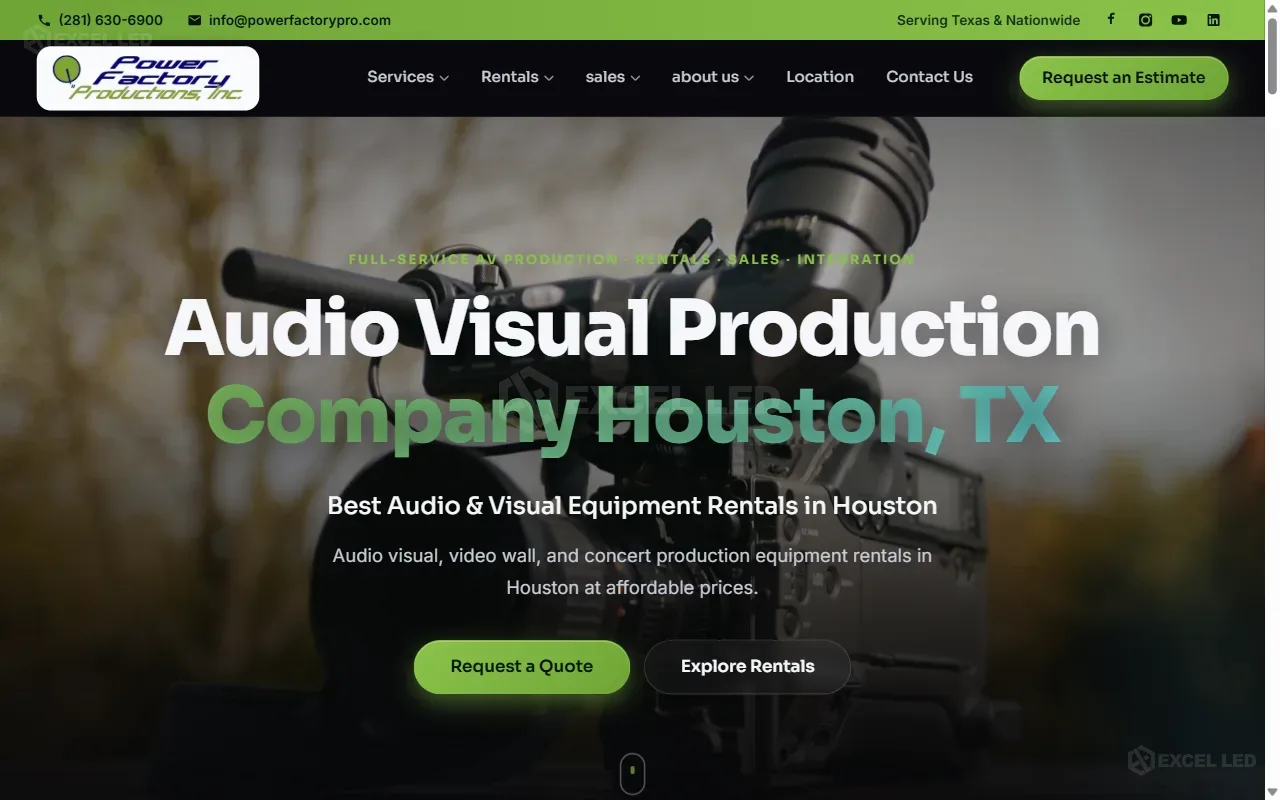Open the Facebook social icon
Viewport: 1280px width, 800px height.
point(1111,19)
